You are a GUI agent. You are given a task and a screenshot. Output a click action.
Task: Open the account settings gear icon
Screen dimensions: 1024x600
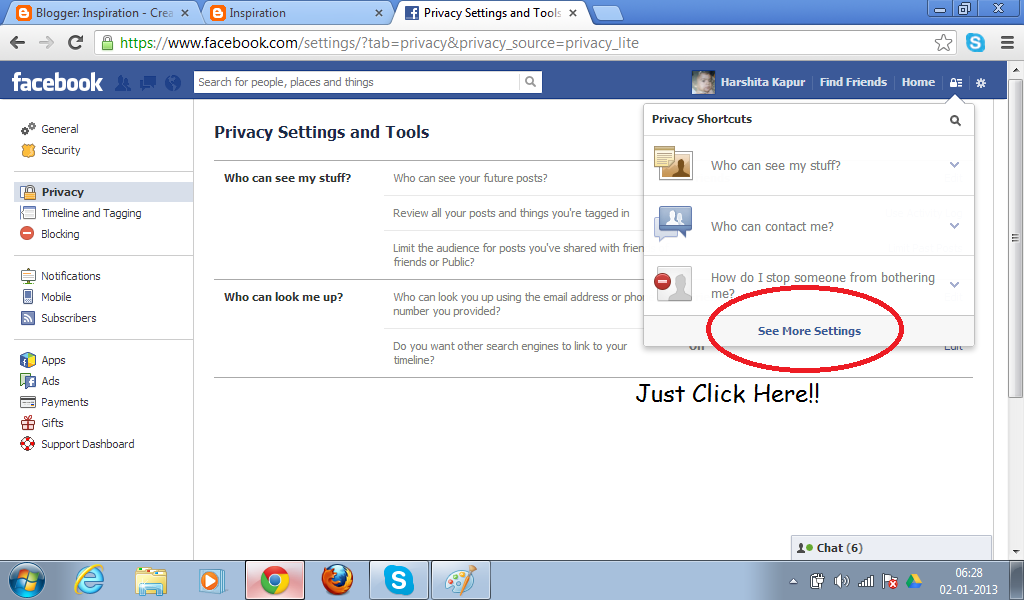(981, 83)
